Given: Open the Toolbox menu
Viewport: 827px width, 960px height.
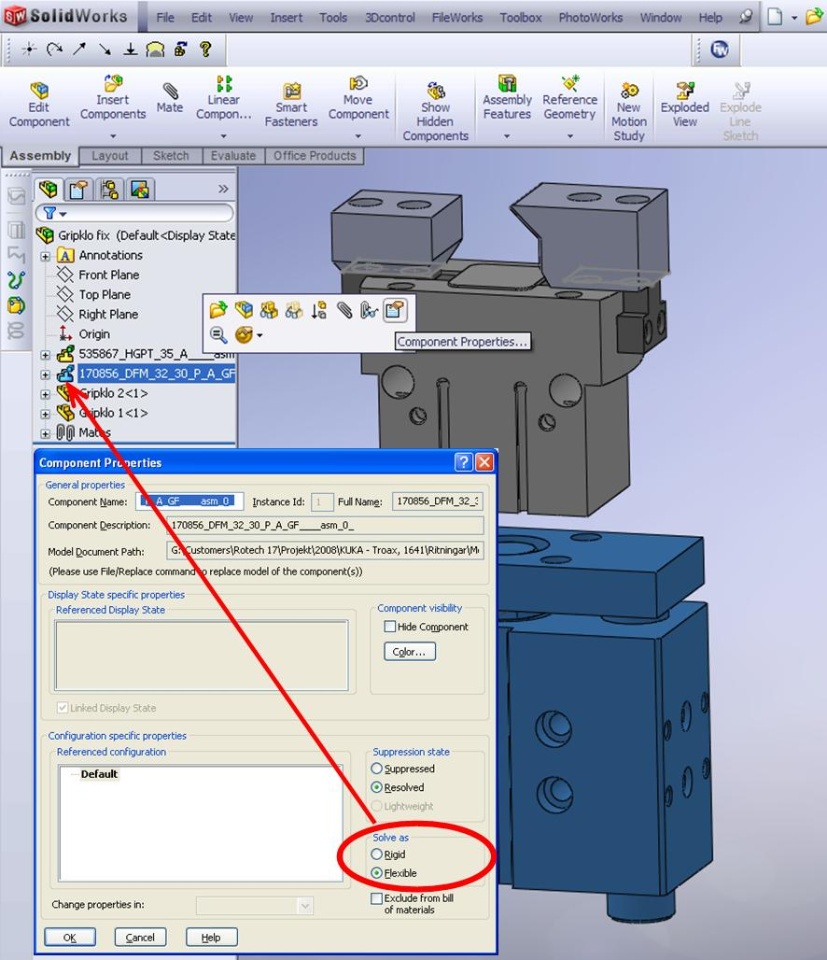Looking at the screenshot, I should tap(520, 17).
